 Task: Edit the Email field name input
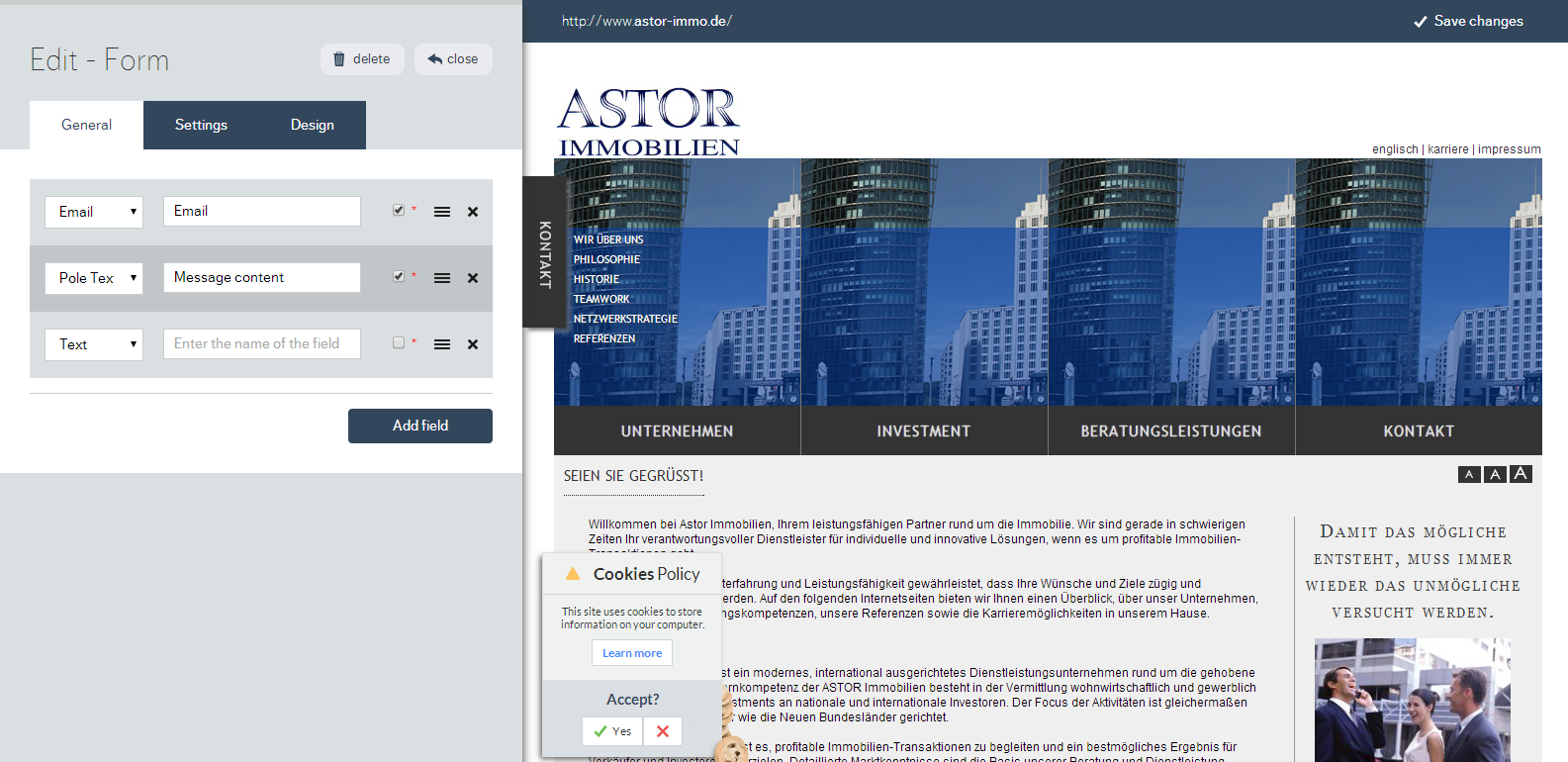coord(262,211)
